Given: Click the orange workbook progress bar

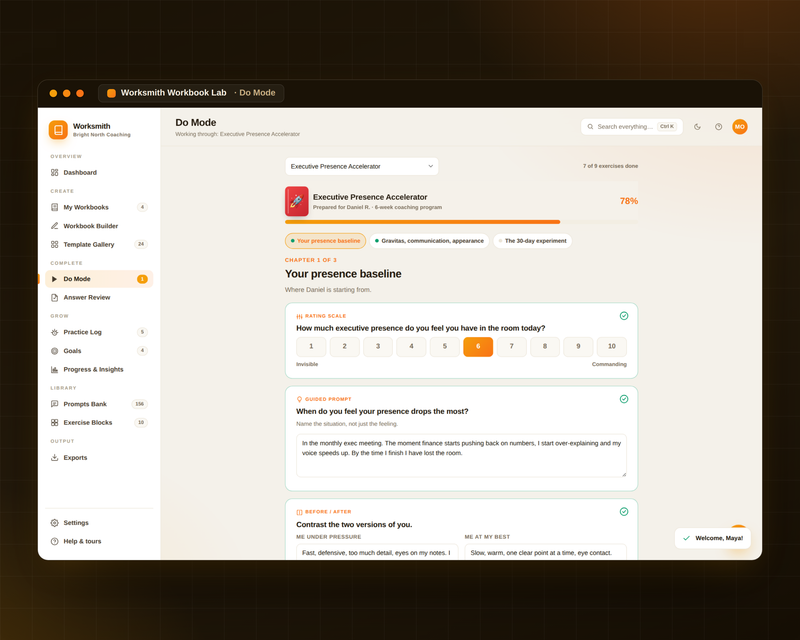Looking at the screenshot, I should click(422, 222).
